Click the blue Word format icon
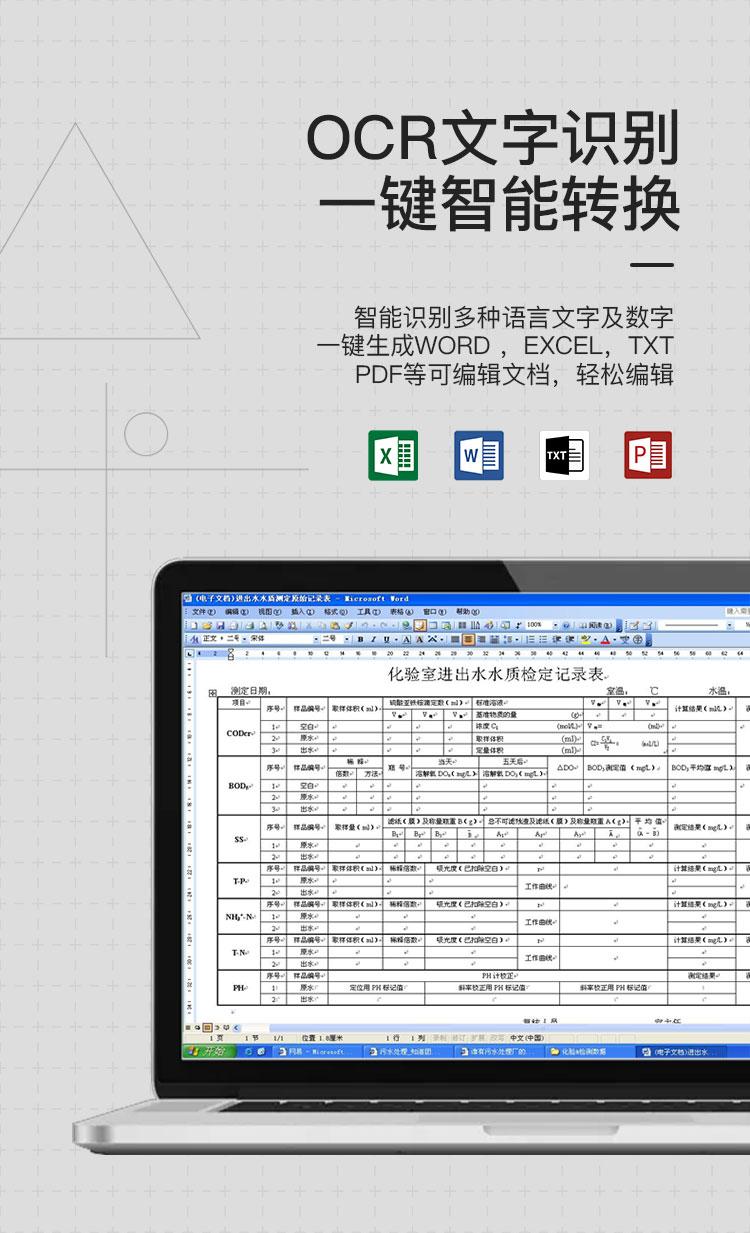Screen dimensions: 750x1233 pos(479,456)
